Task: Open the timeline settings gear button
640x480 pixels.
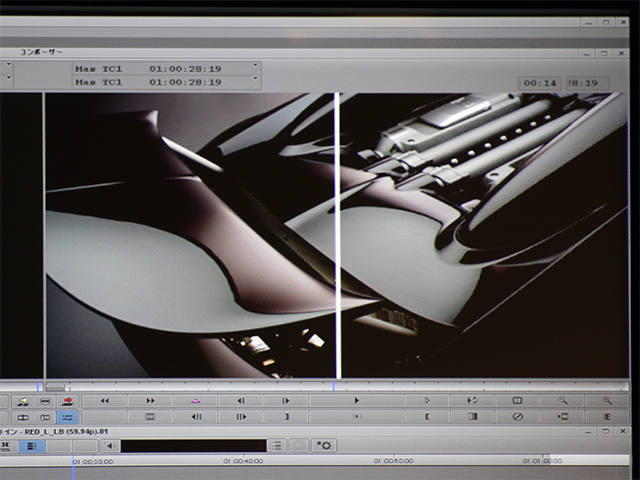Action: [x=324, y=445]
